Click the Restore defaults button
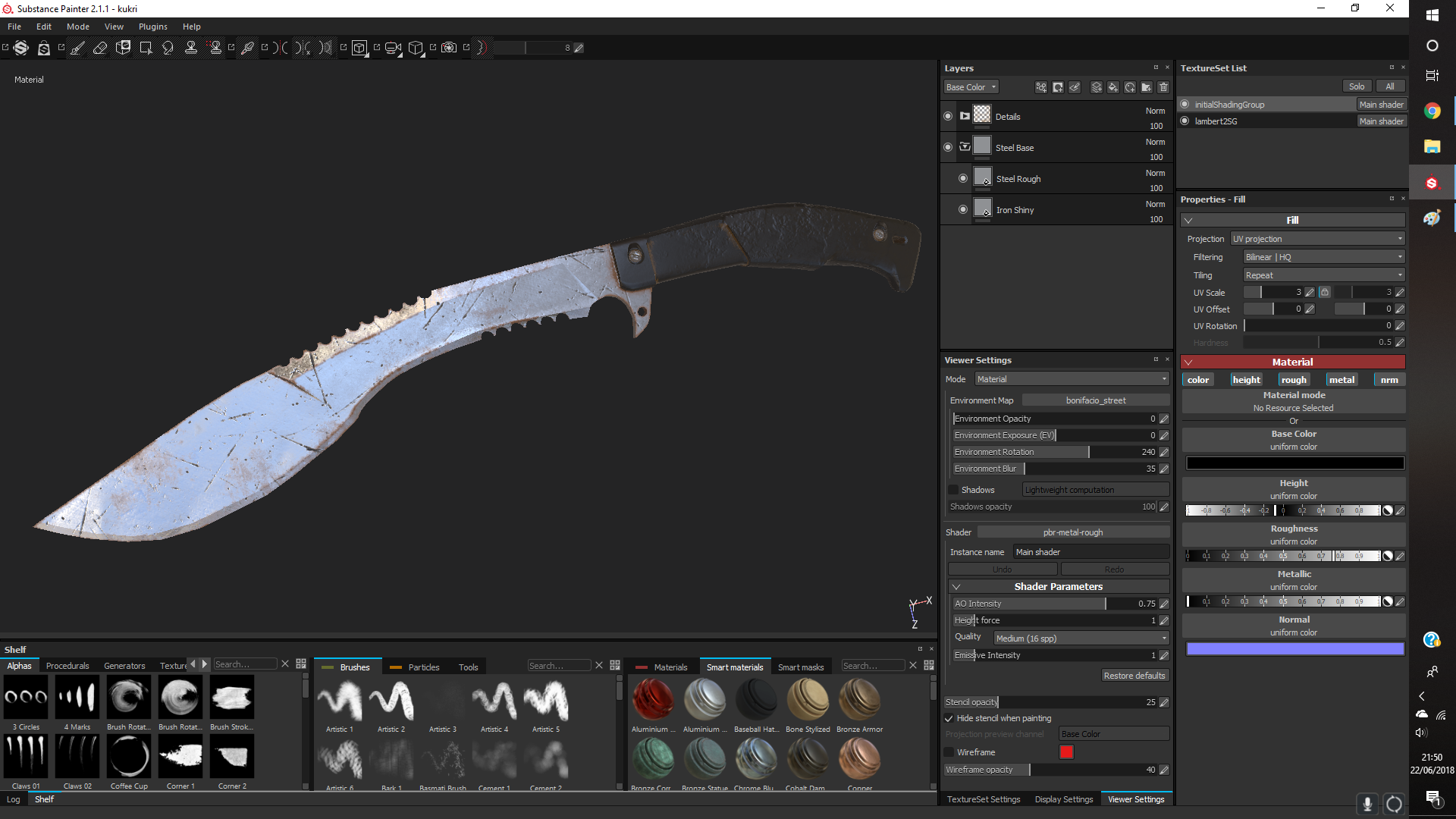This screenshot has height=819, width=1456. click(x=1134, y=676)
